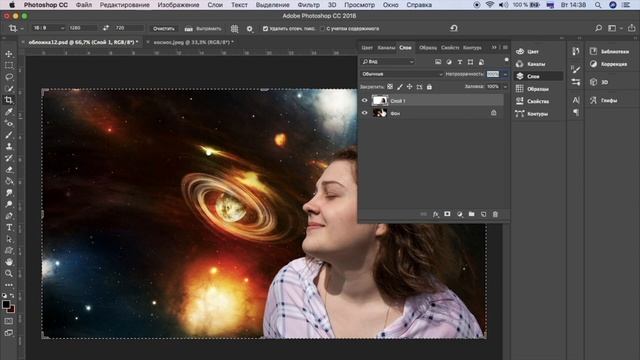Click the foreground color swatch
The width and height of the screenshot is (640, 360).
[6, 304]
